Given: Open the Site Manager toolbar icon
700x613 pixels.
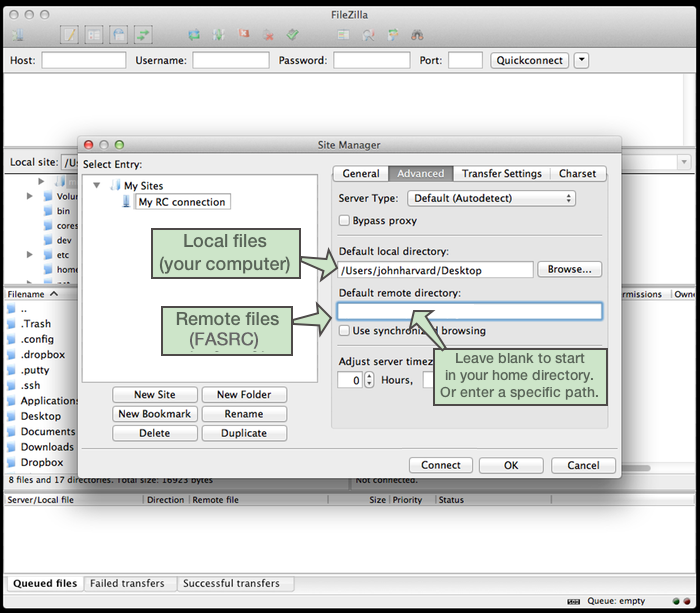Looking at the screenshot, I should tap(18, 35).
